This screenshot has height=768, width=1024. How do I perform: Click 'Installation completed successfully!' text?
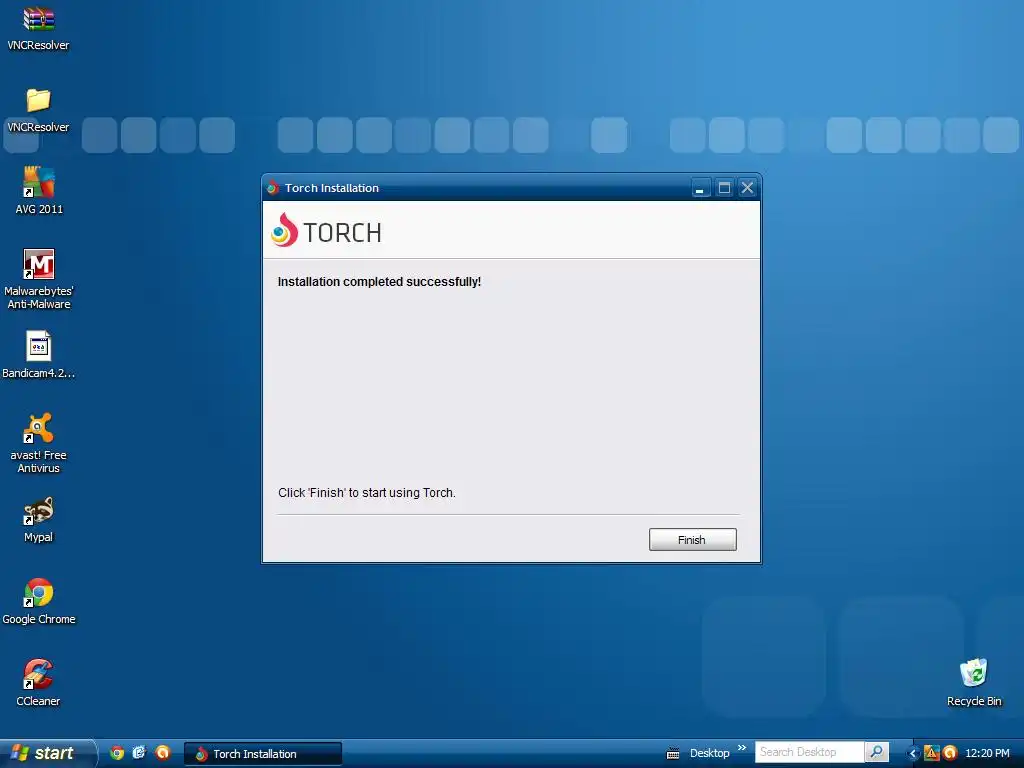(x=379, y=281)
